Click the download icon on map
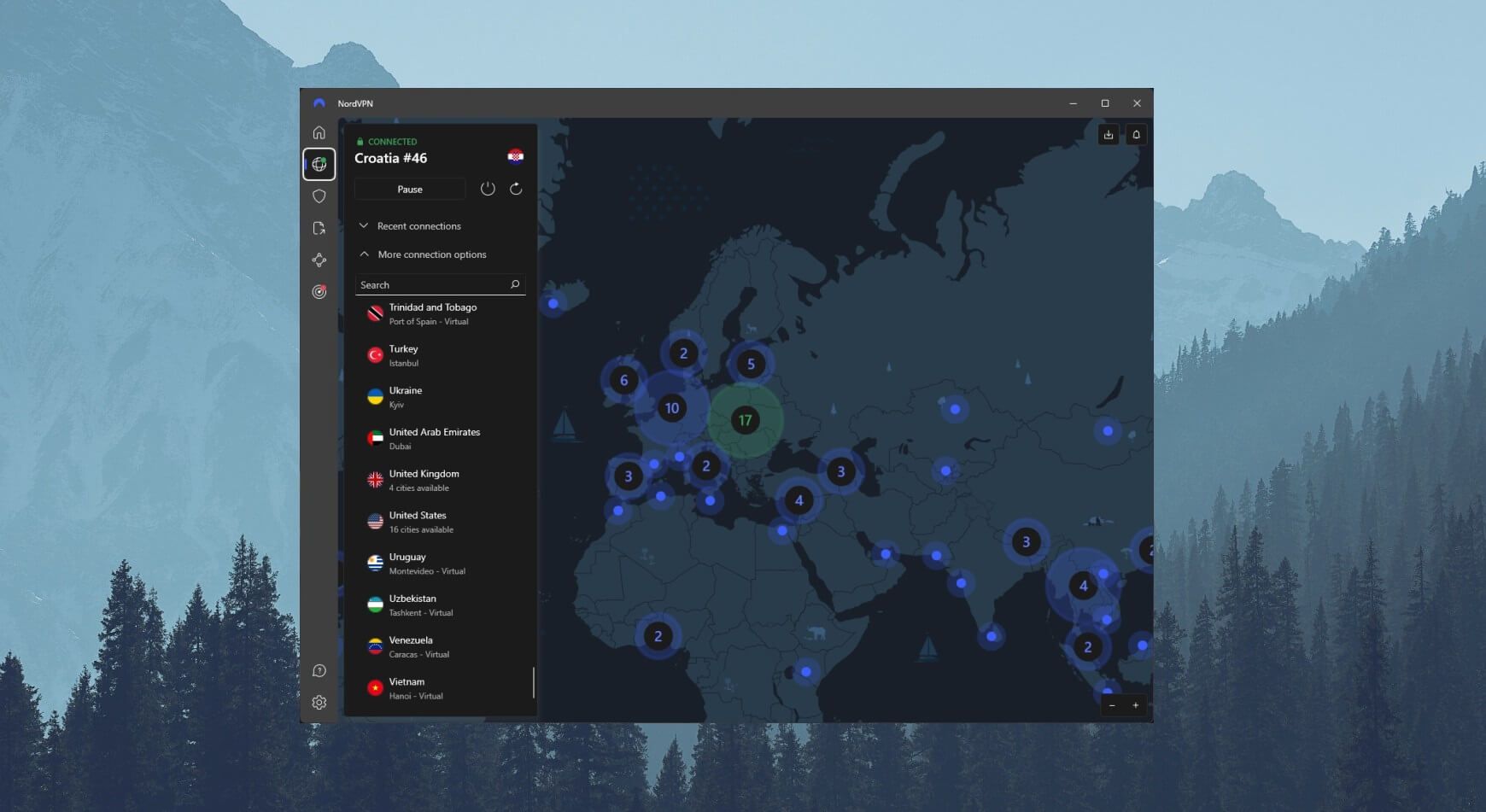This screenshot has width=1486, height=812. click(x=1108, y=134)
